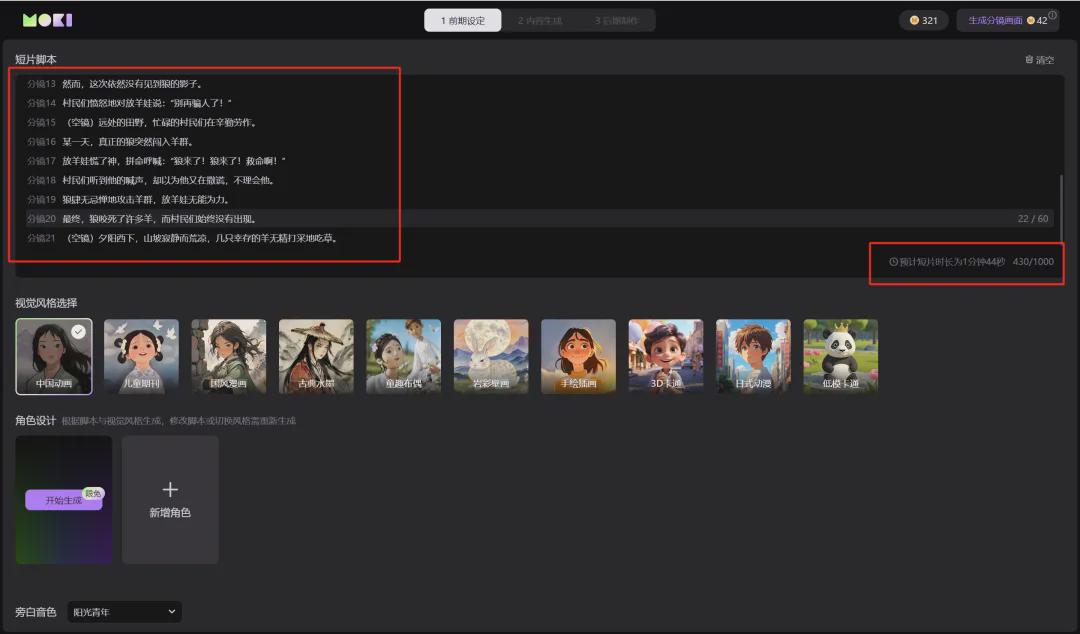Screen dimensions: 1080x634
Task: Open the 旁白音色 voice dropdown showing 阳光青年
Action: click(x=123, y=612)
